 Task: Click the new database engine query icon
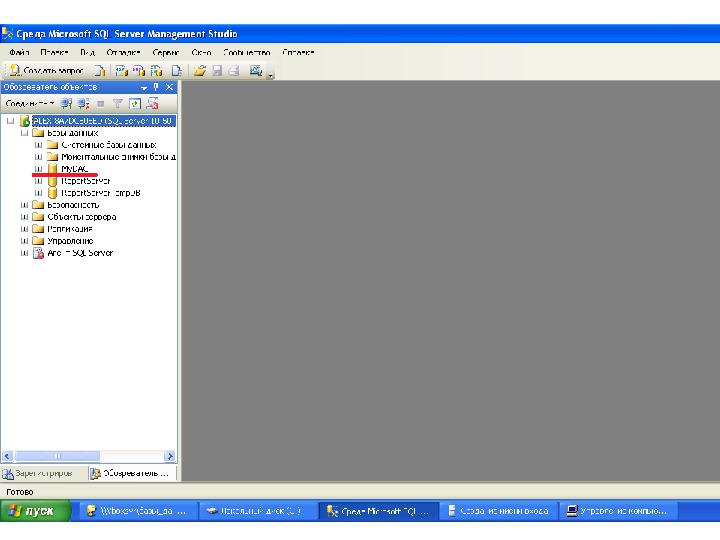(100, 71)
